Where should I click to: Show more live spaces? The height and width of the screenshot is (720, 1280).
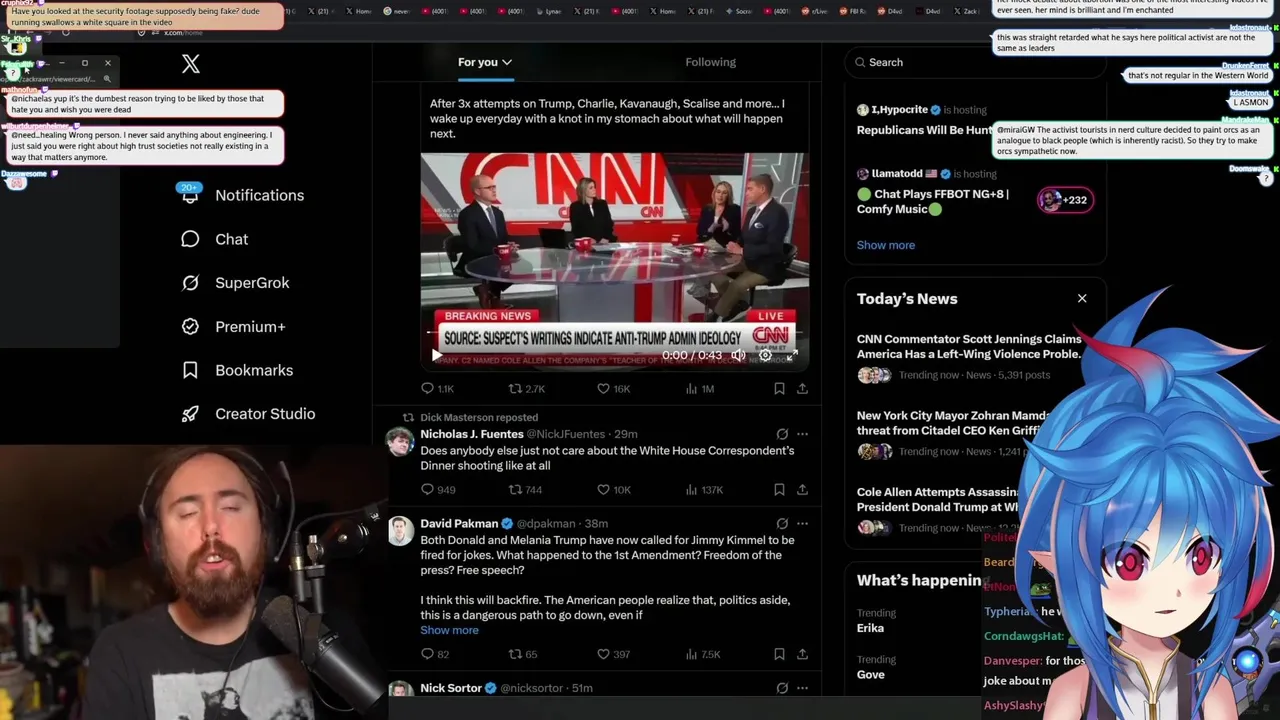[885, 245]
